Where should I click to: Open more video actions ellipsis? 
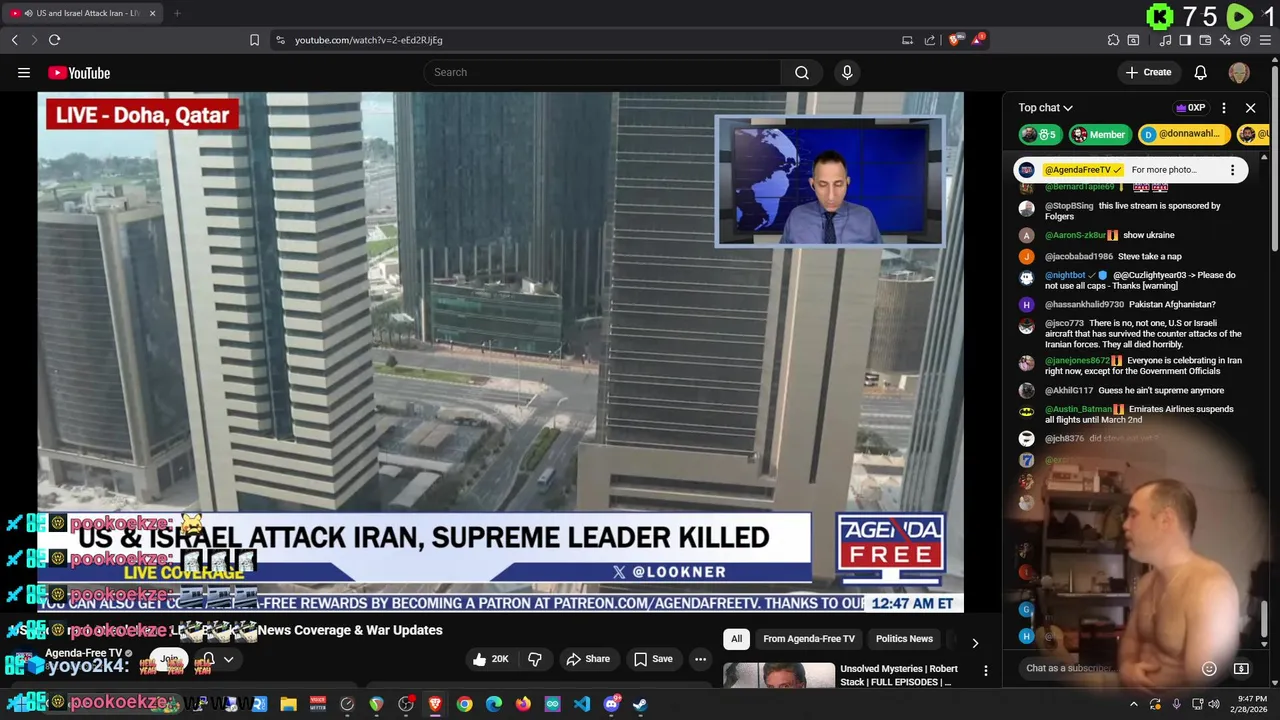[x=700, y=659]
